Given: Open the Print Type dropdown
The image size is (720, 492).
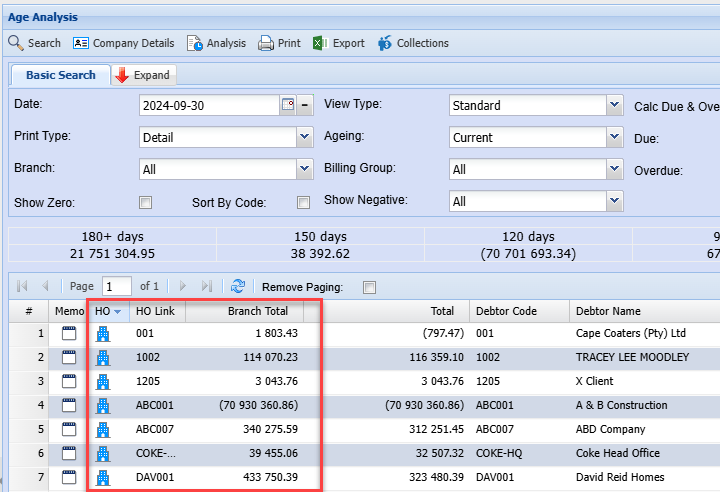Looking at the screenshot, I should [x=304, y=137].
